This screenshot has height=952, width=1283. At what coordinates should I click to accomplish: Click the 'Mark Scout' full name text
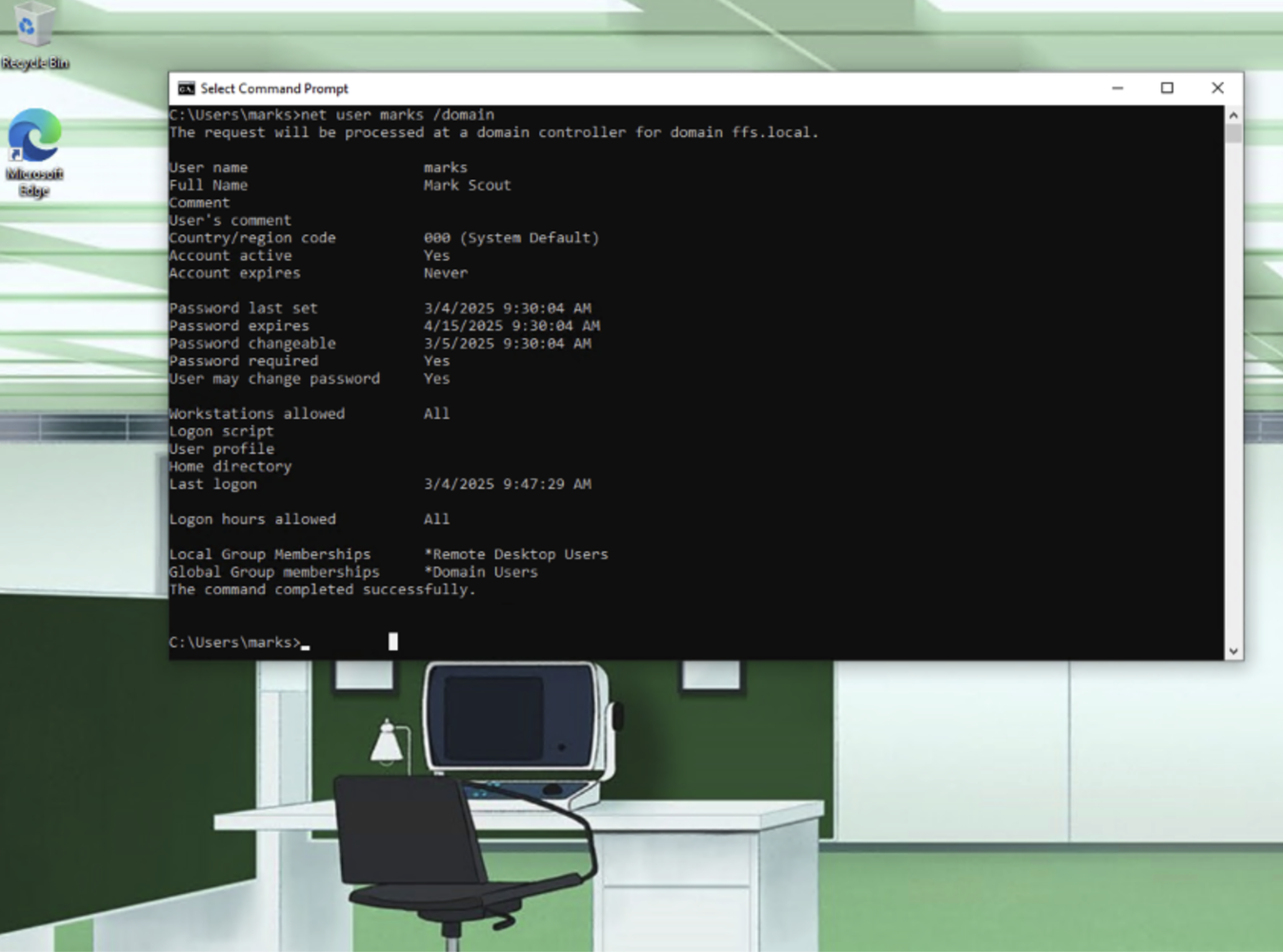(468, 185)
